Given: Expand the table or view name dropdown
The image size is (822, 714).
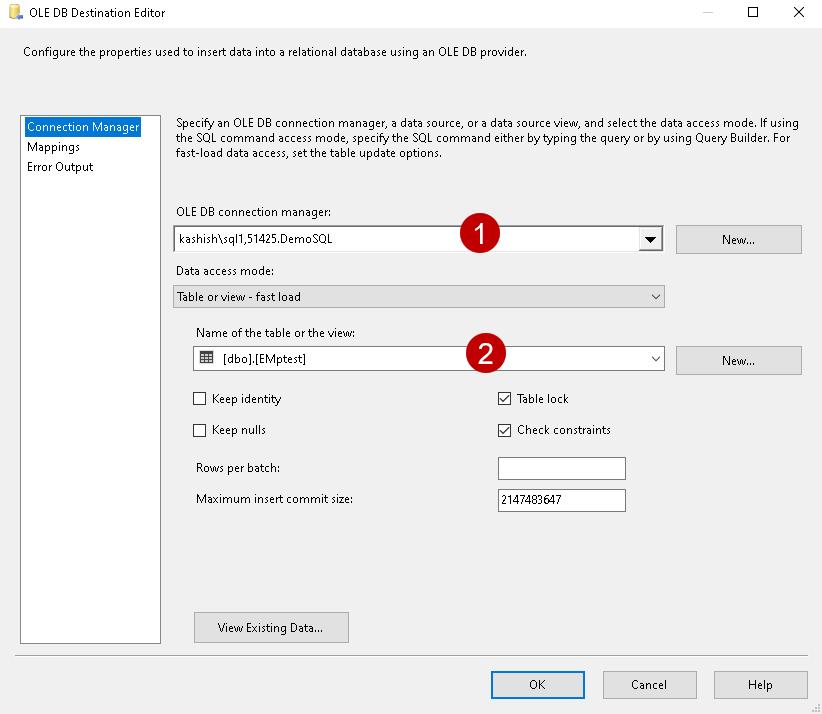Looking at the screenshot, I should coord(656,359).
